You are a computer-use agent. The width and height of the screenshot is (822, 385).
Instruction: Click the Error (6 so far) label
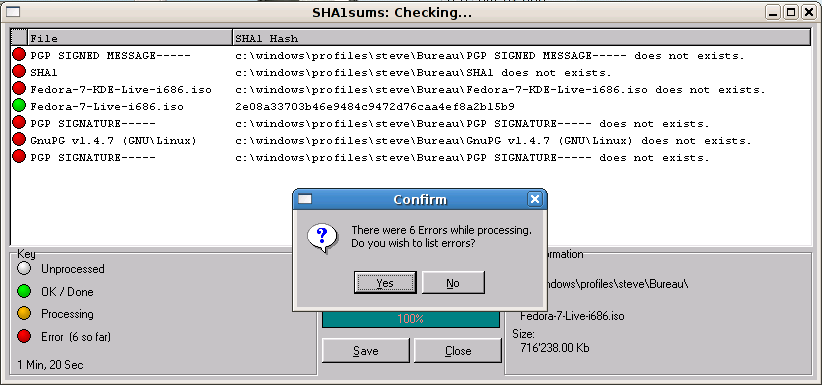76,337
